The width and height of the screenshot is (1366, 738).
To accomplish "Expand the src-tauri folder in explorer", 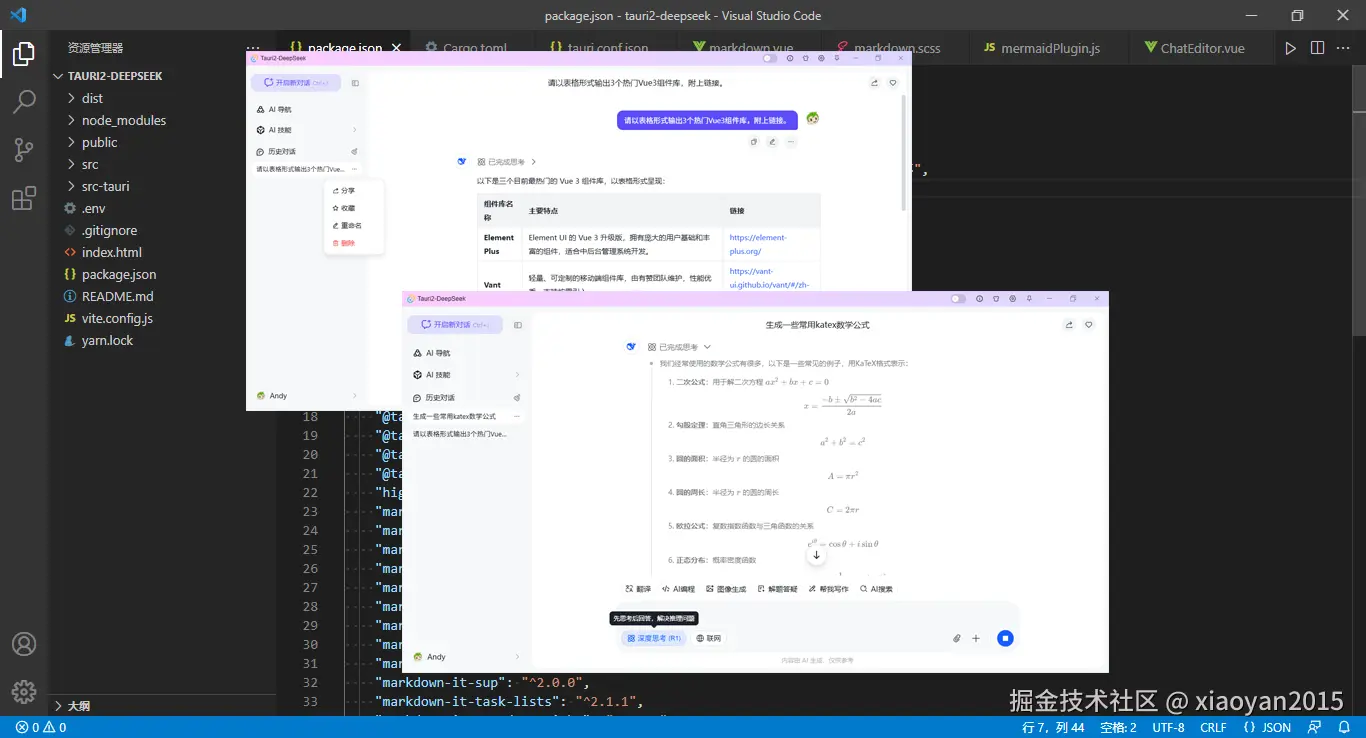I will (105, 186).
